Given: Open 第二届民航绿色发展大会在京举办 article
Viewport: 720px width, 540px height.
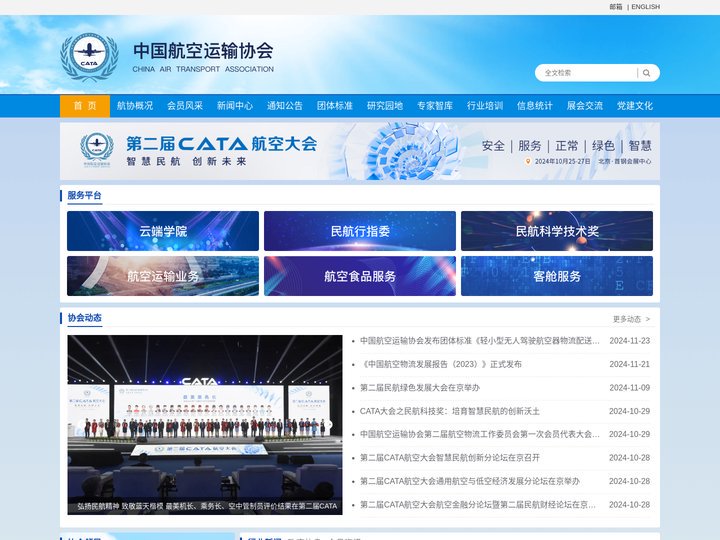Looking at the screenshot, I should coord(420,388).
